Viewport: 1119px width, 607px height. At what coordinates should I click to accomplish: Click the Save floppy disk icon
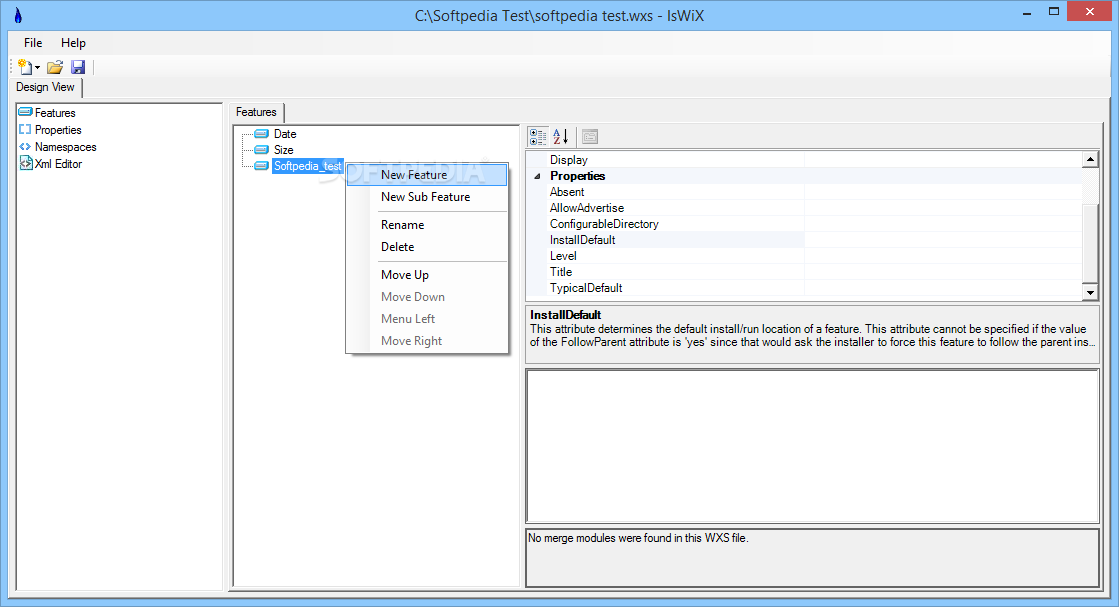pyautogui.click(x=78, y=67)
